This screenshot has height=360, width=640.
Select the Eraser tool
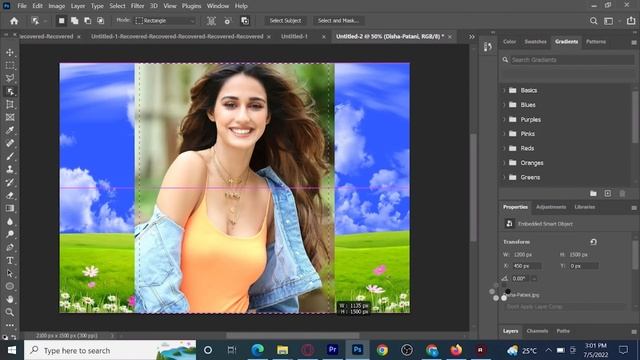coord(10,196)
